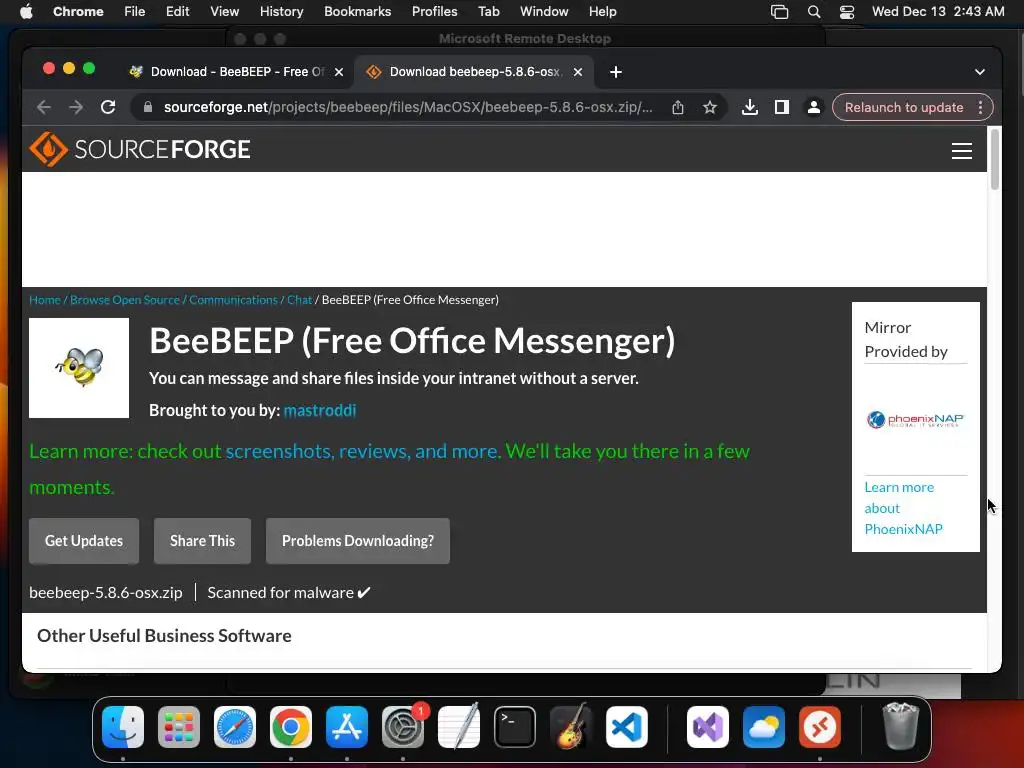The height and width of the screenshot is (768, 1024).
Task: Open Communications breadcrumb link
Action: [x=233, y=300]
